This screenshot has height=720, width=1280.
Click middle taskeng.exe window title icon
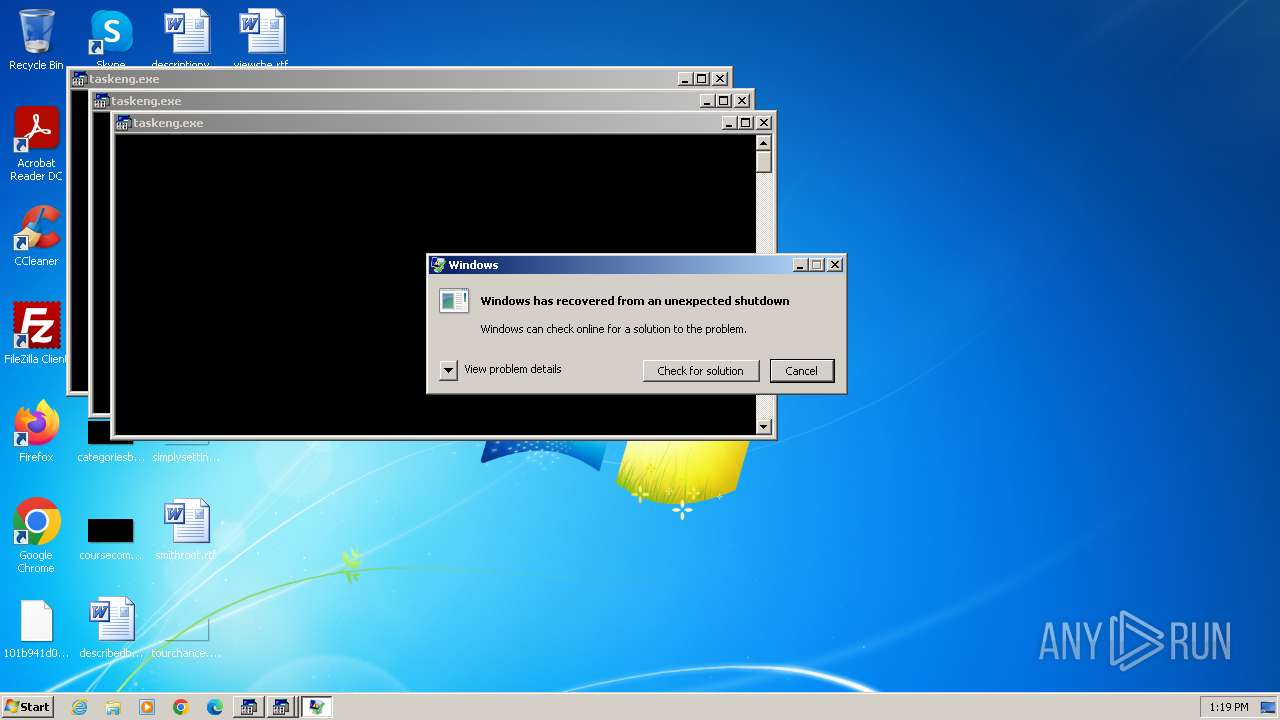[x=101, y=101]
